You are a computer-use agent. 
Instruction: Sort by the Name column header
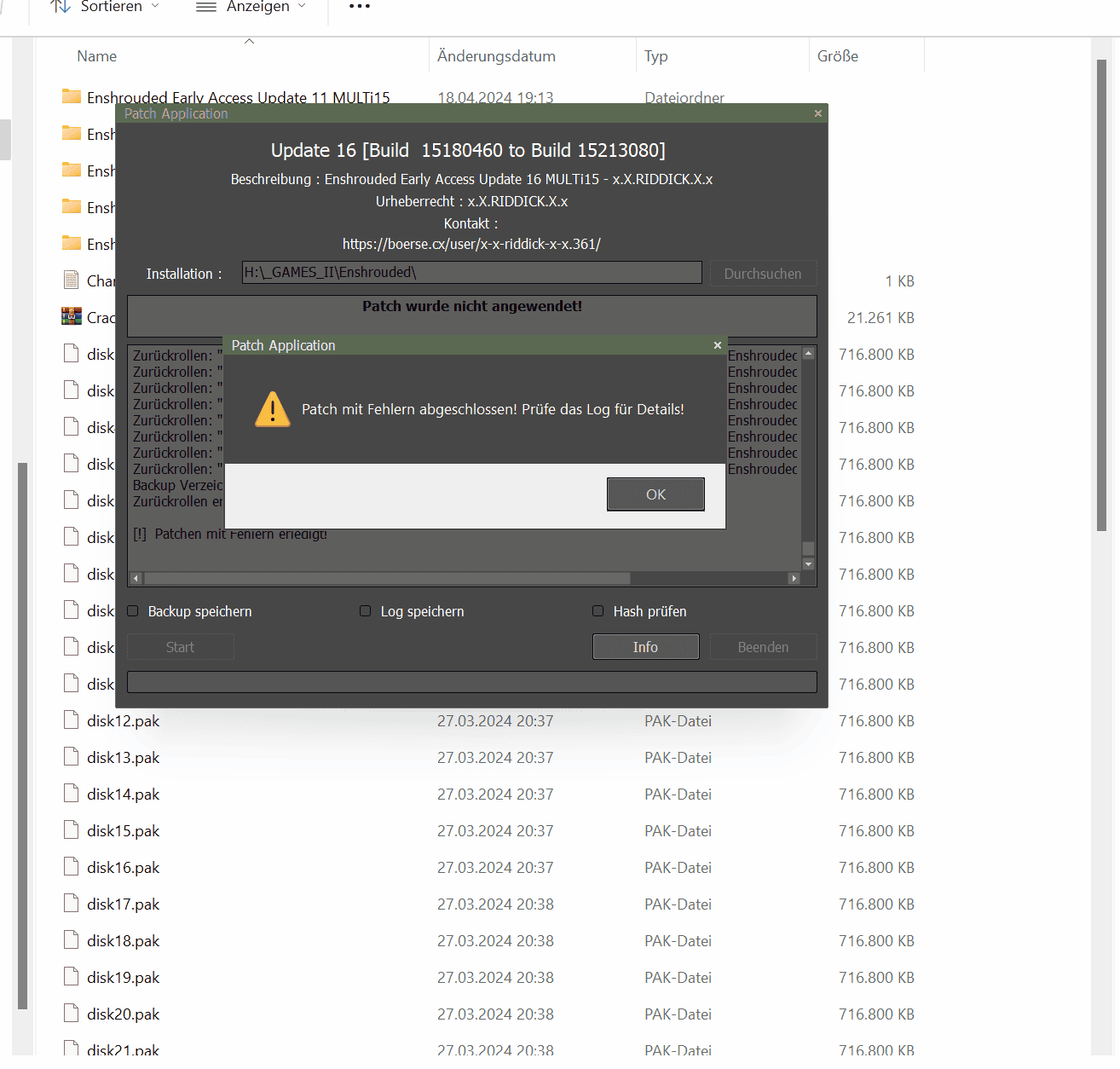(x=97, y=56)
